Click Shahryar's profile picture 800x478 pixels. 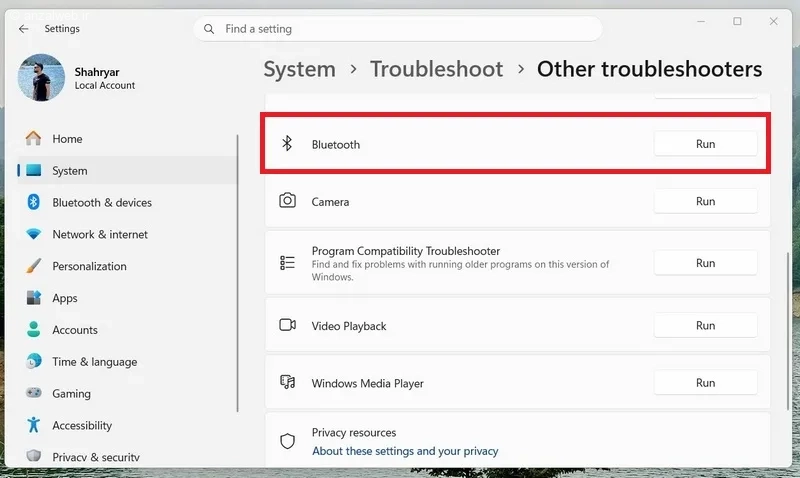41,78
